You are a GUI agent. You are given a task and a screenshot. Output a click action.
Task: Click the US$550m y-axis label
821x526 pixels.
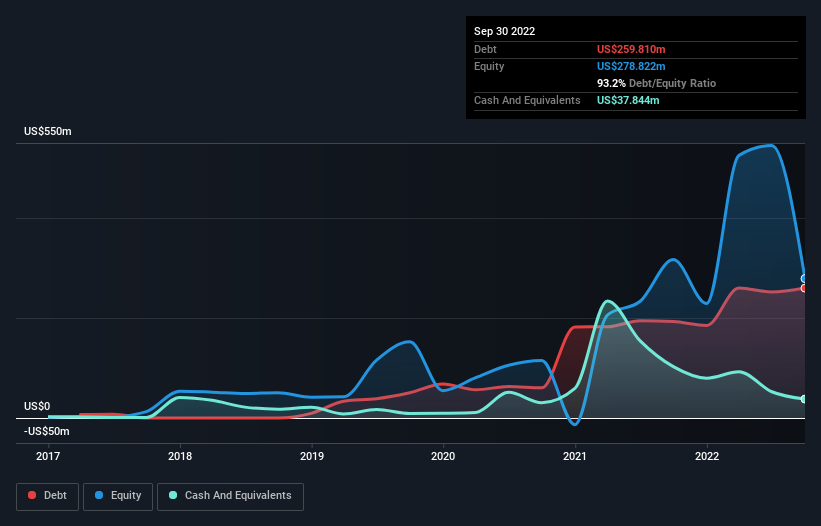[x=48, y=131]
